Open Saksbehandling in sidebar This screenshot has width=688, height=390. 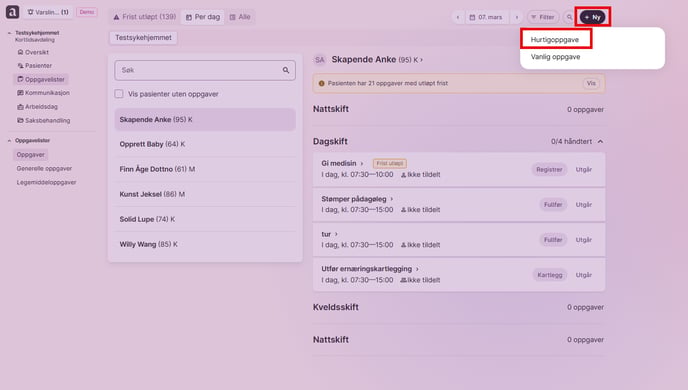point(44,120)
